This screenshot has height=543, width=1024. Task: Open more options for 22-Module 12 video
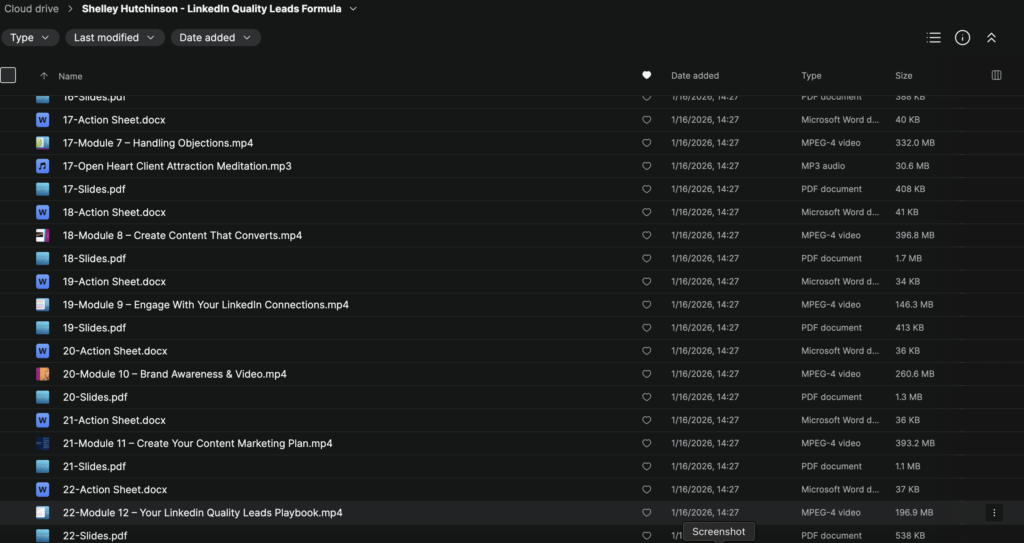(x=993, y=513)
